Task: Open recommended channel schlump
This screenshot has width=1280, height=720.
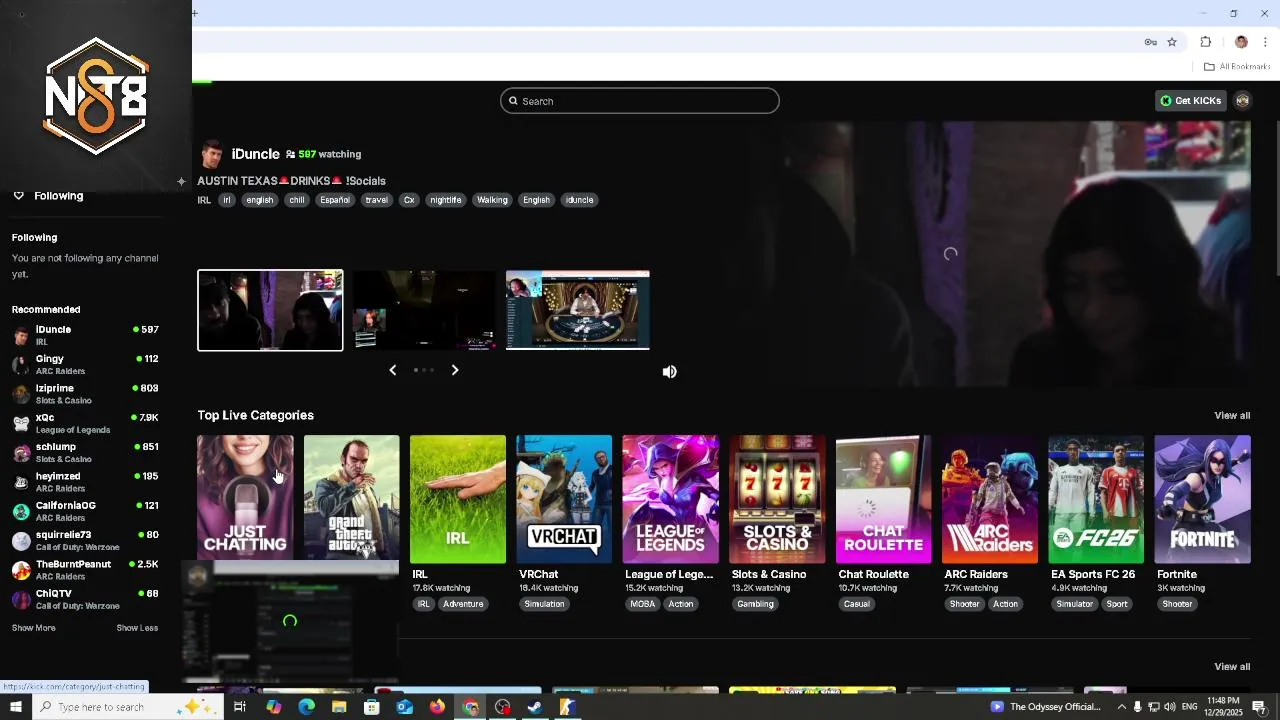Action: [x=85, y=452]
